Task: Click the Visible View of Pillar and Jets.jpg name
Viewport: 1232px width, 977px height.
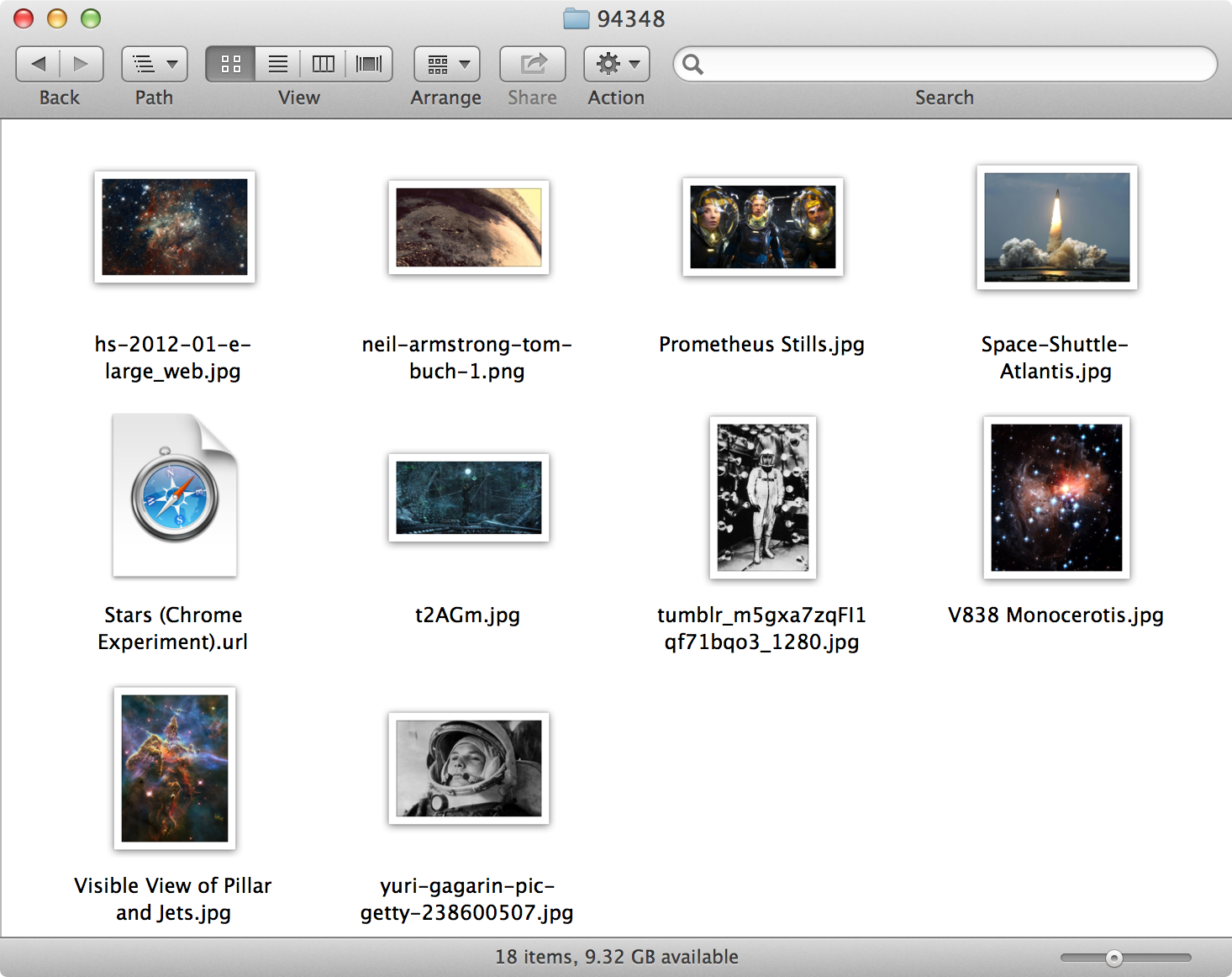Action: (173, 899)
